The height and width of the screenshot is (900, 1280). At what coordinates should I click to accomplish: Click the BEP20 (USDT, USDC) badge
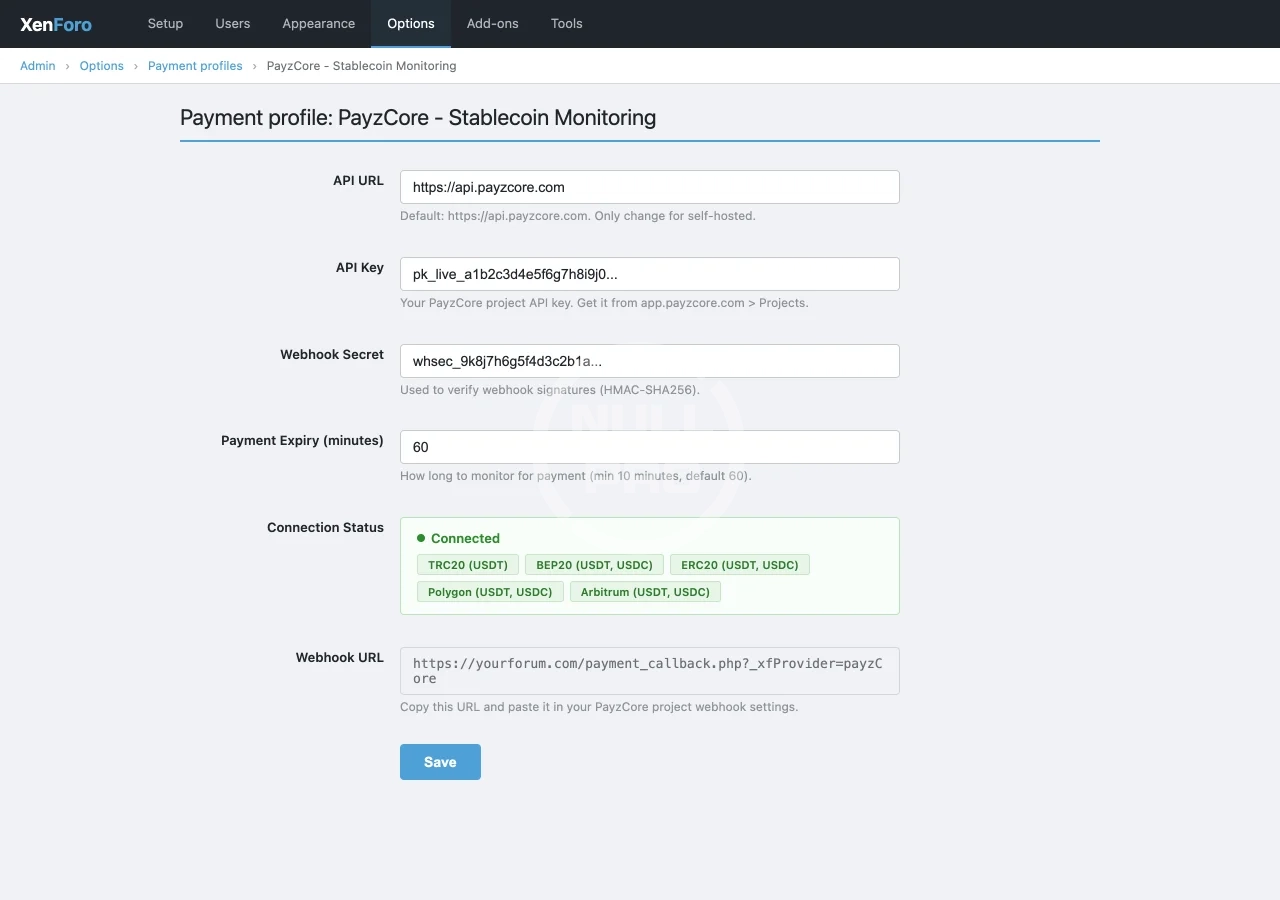coord(594,565)
